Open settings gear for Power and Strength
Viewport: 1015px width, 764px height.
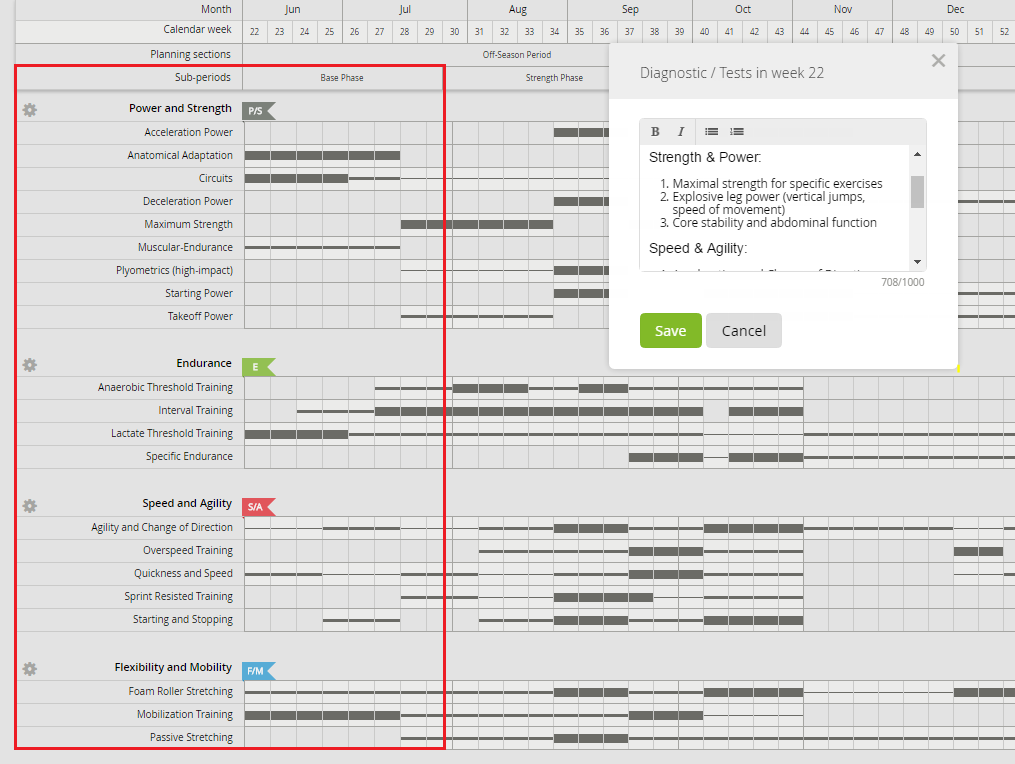tap(30, 110)
